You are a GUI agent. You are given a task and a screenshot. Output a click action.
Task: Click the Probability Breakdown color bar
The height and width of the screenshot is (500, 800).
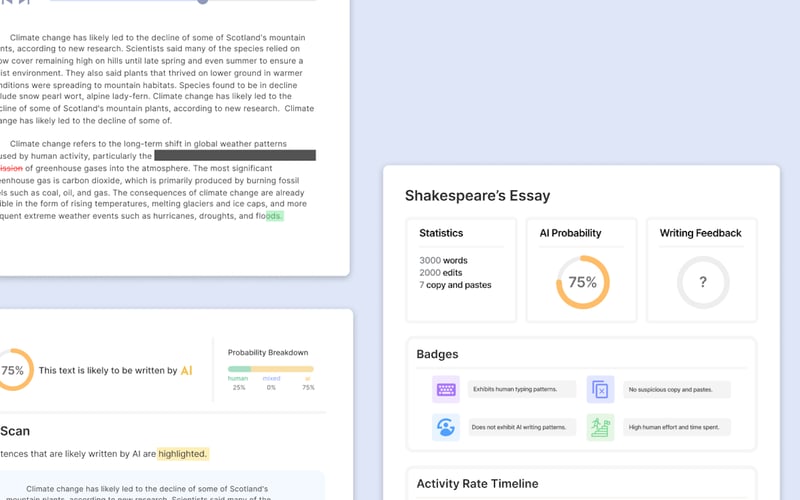(x=270, y=369)
